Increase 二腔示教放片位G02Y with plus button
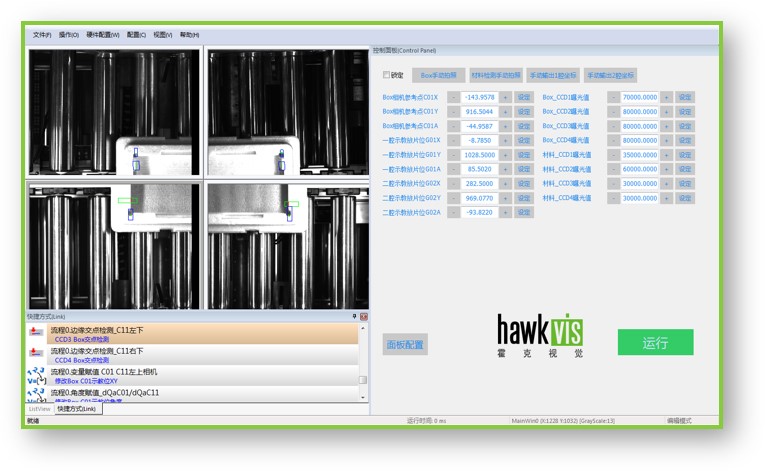The height and width of the screenshot is (471, 765). (505, 198)
